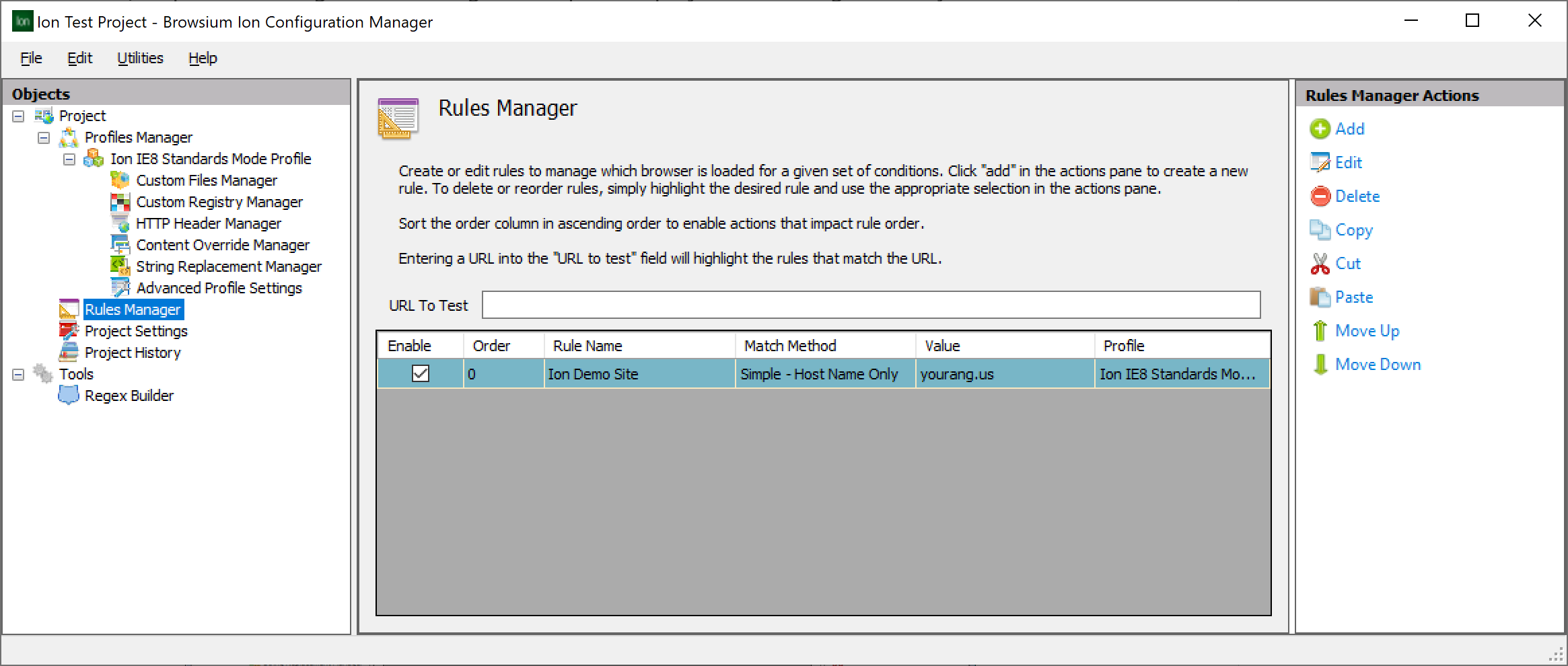Select the Custom Registry Manager item

tap(219, 202)
